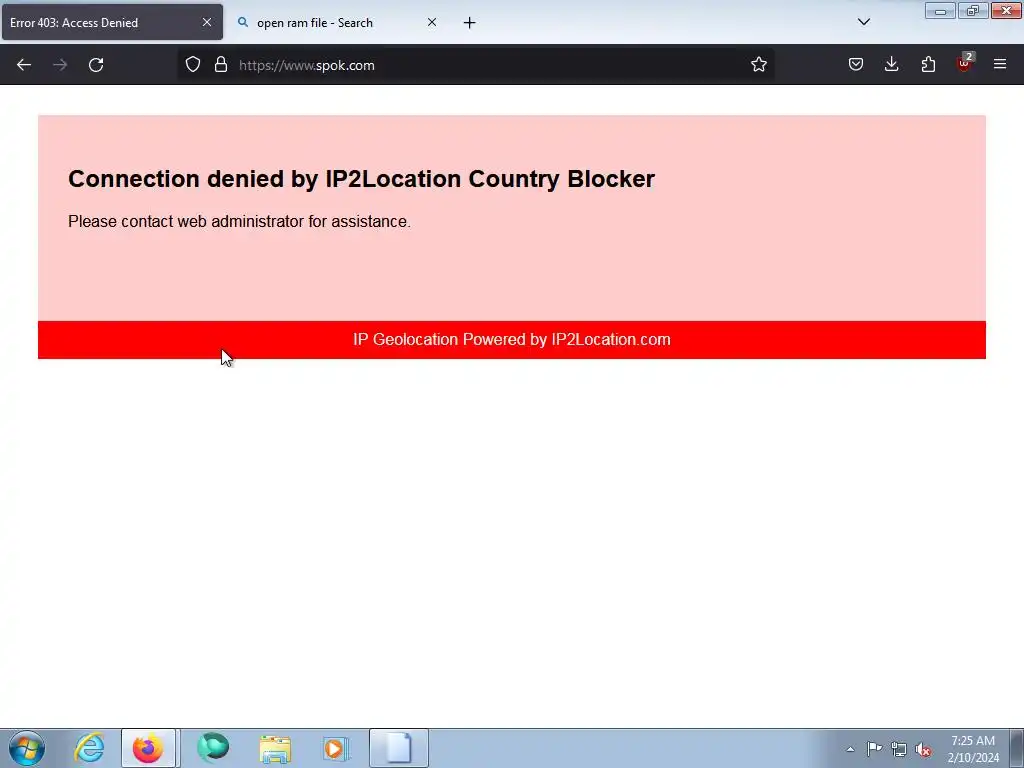Click IP Geolocation Powered by IP2Location.com text
Viewport: 1024px width, 768px height.
[511, 340]
